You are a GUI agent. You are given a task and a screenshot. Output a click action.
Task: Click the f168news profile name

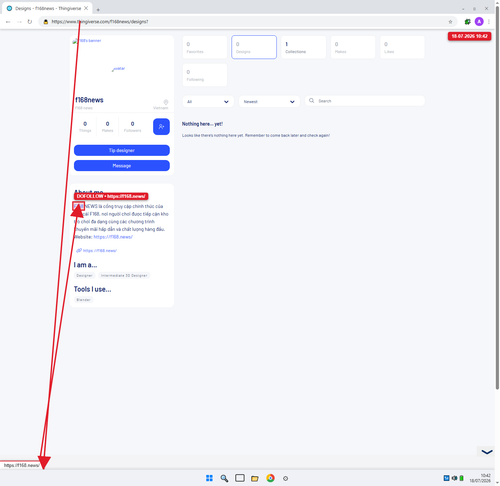[89, 100]
